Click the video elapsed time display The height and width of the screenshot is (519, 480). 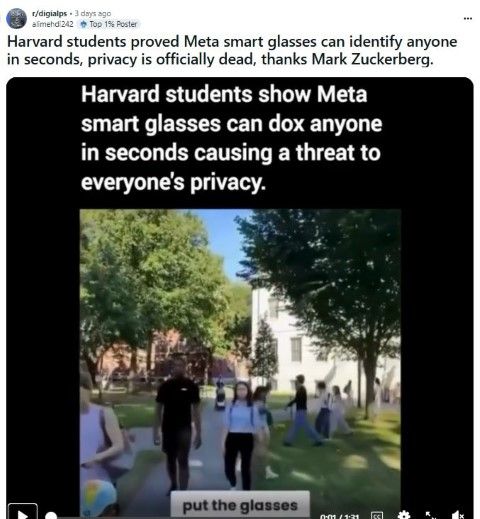[x=339, y=516]
